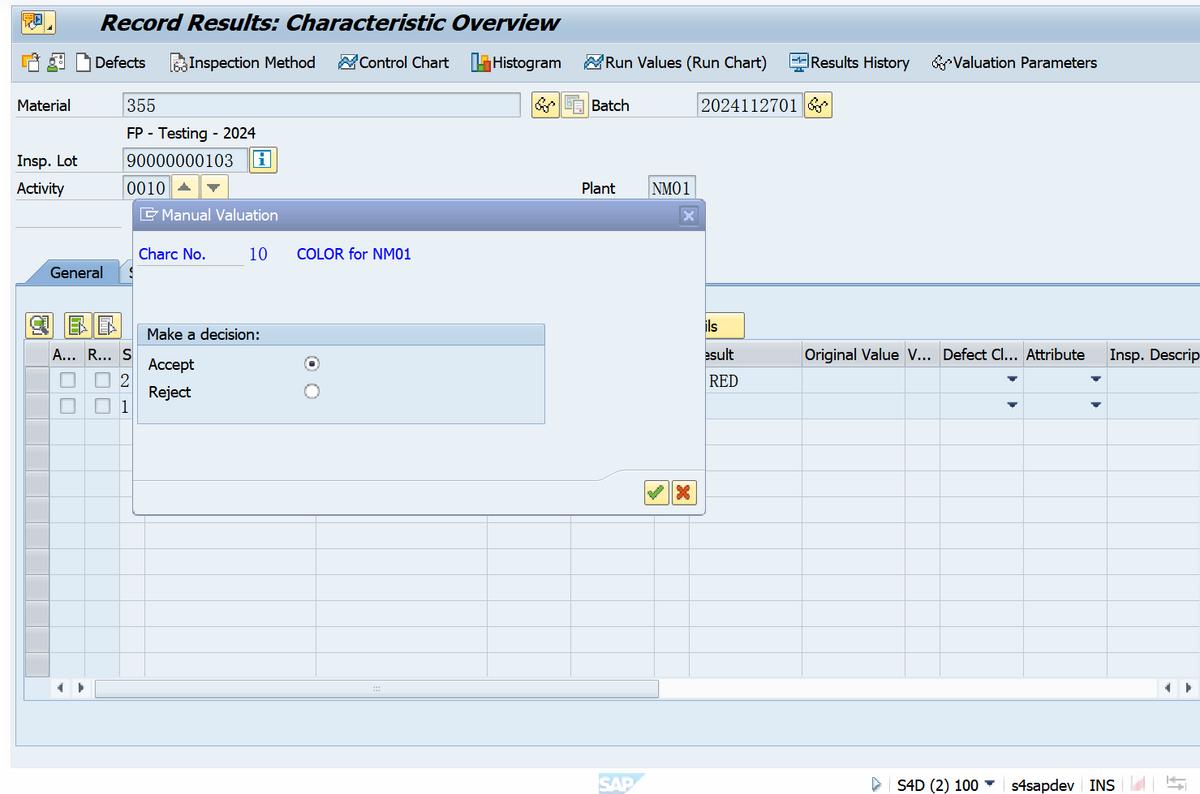Click the select-all rows icon above the table
Image resolution: width=1200 pixels, height=794 pixels.
pos(78,325)
